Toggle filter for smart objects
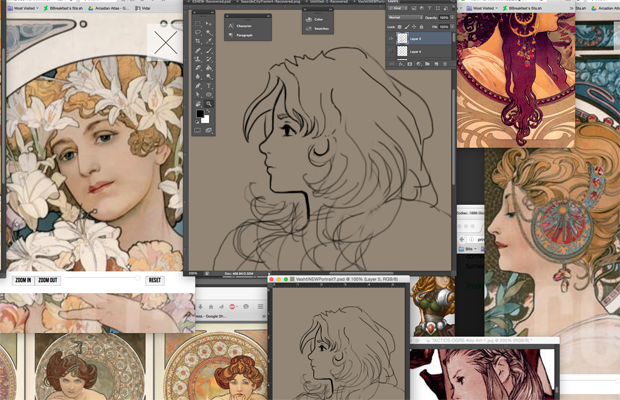This screenshot has height=400, width=620. click(x=446, y=8)
